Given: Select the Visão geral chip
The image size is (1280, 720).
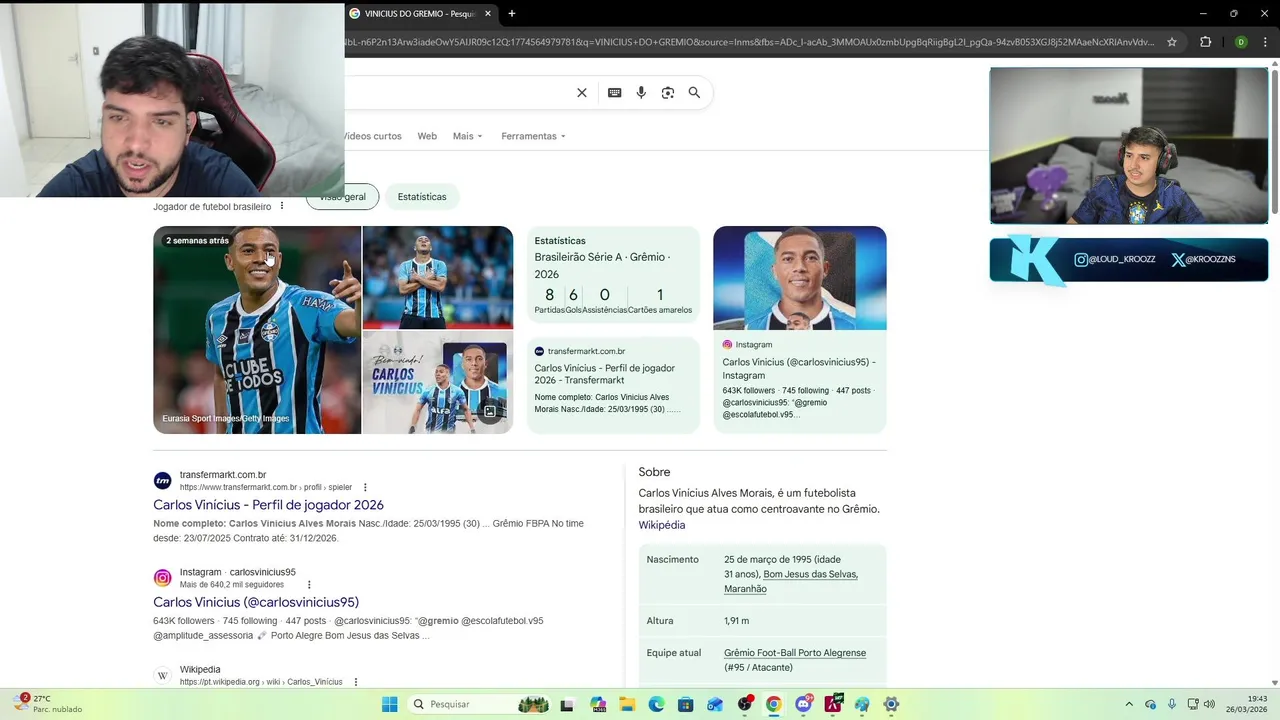Looking at the screenshot, I should coord(343,197).
